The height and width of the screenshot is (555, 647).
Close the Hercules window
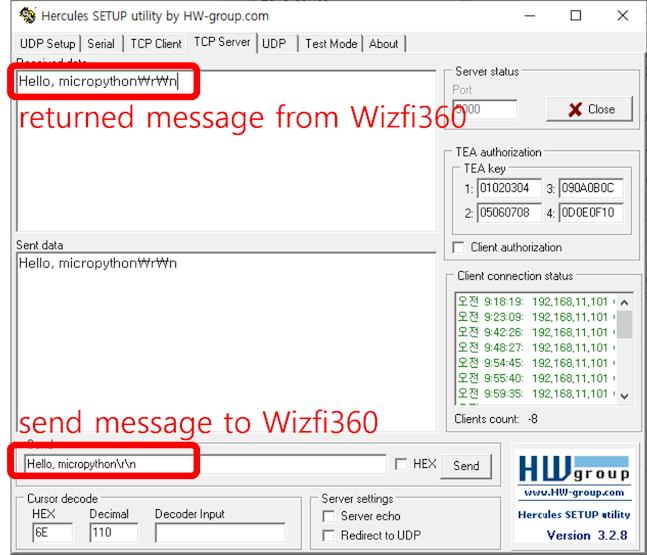(x=623, y=16)
